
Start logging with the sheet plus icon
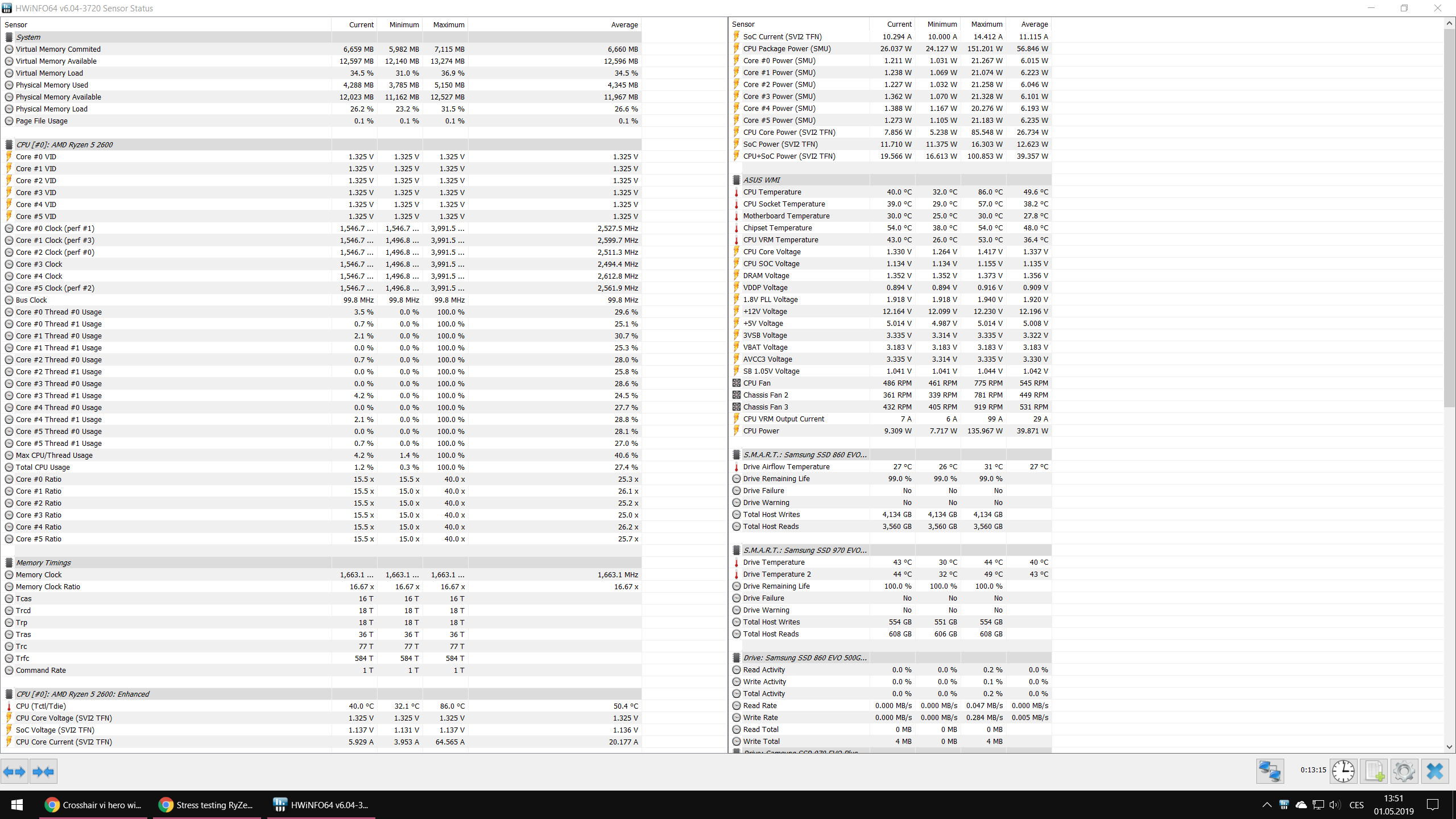pyautogui.click(x=1374, y=771)
